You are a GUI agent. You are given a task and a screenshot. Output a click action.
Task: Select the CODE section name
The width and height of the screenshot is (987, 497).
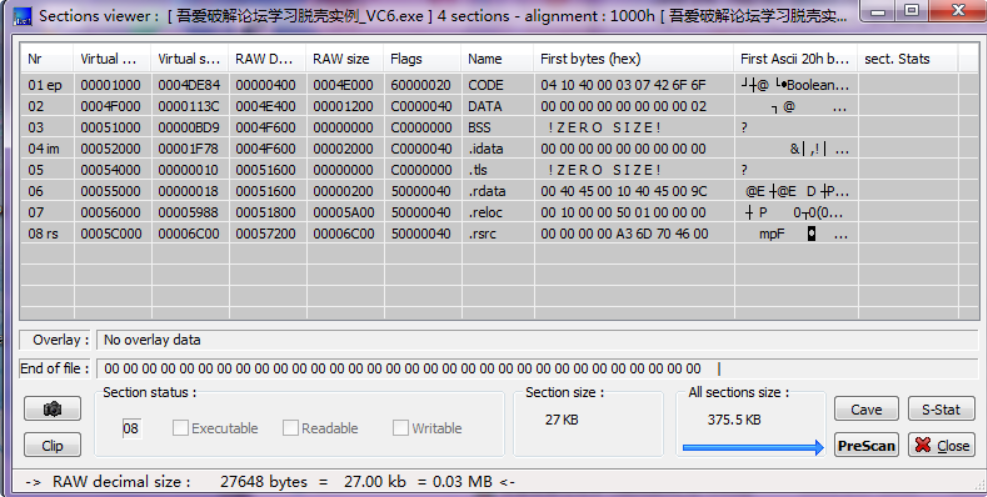click(485, 85)
